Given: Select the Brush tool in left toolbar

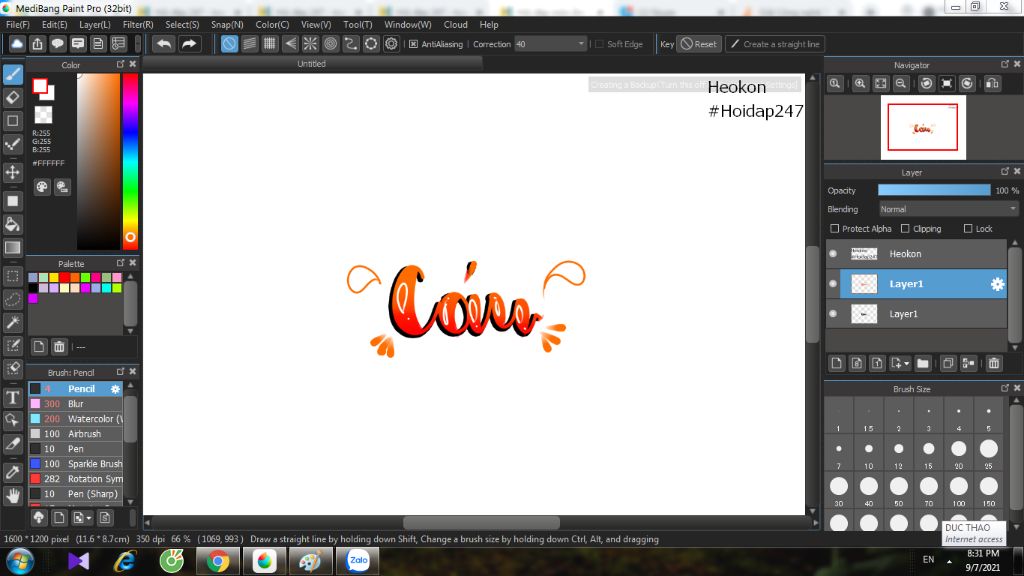Looking at the screenshot, I should [12, 74].
